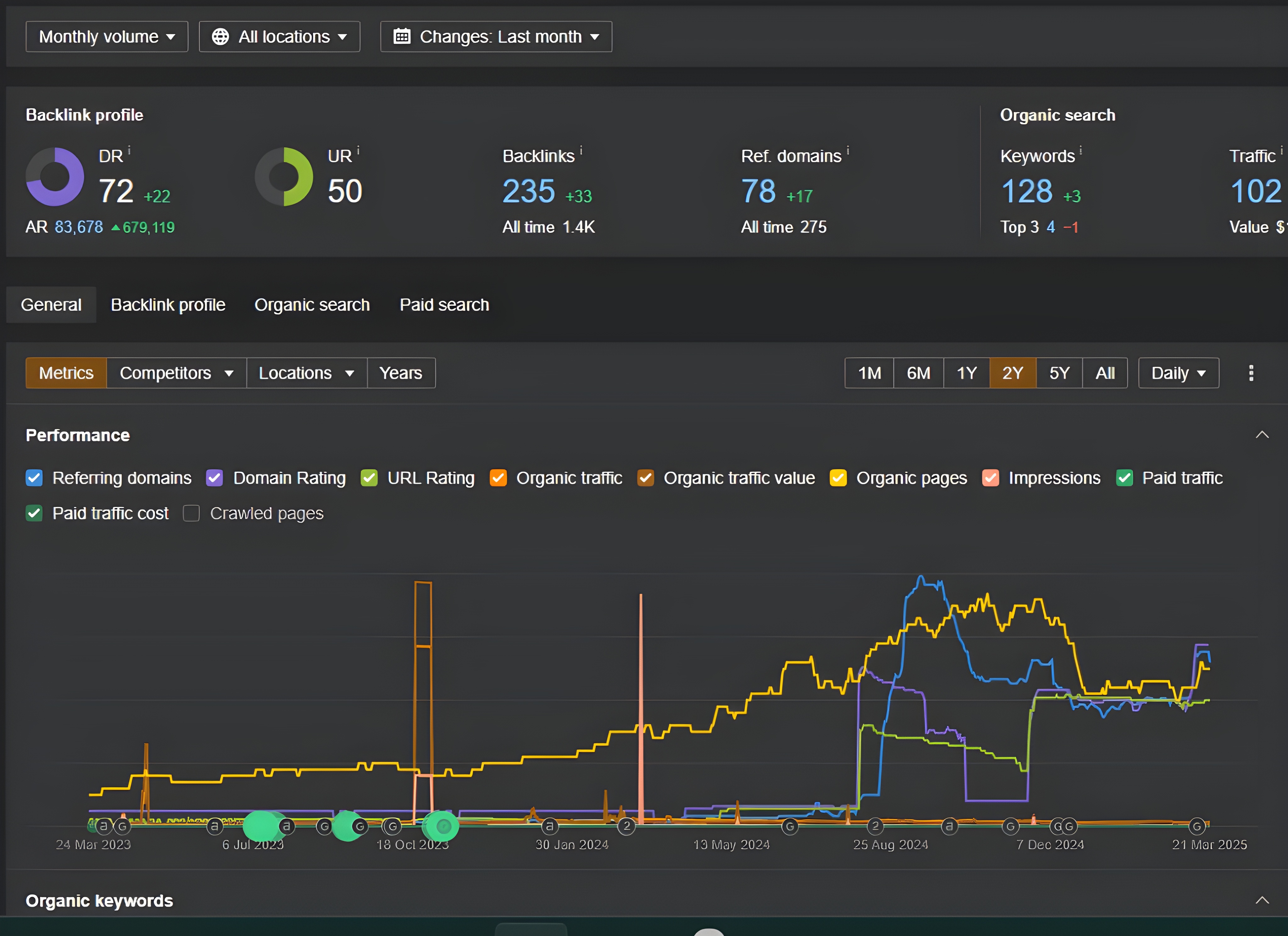This screenshot has width=1288, height=936.
Task: Click the marker 2 near 30 Jan 2024
Action: click(x=626, y=826)
